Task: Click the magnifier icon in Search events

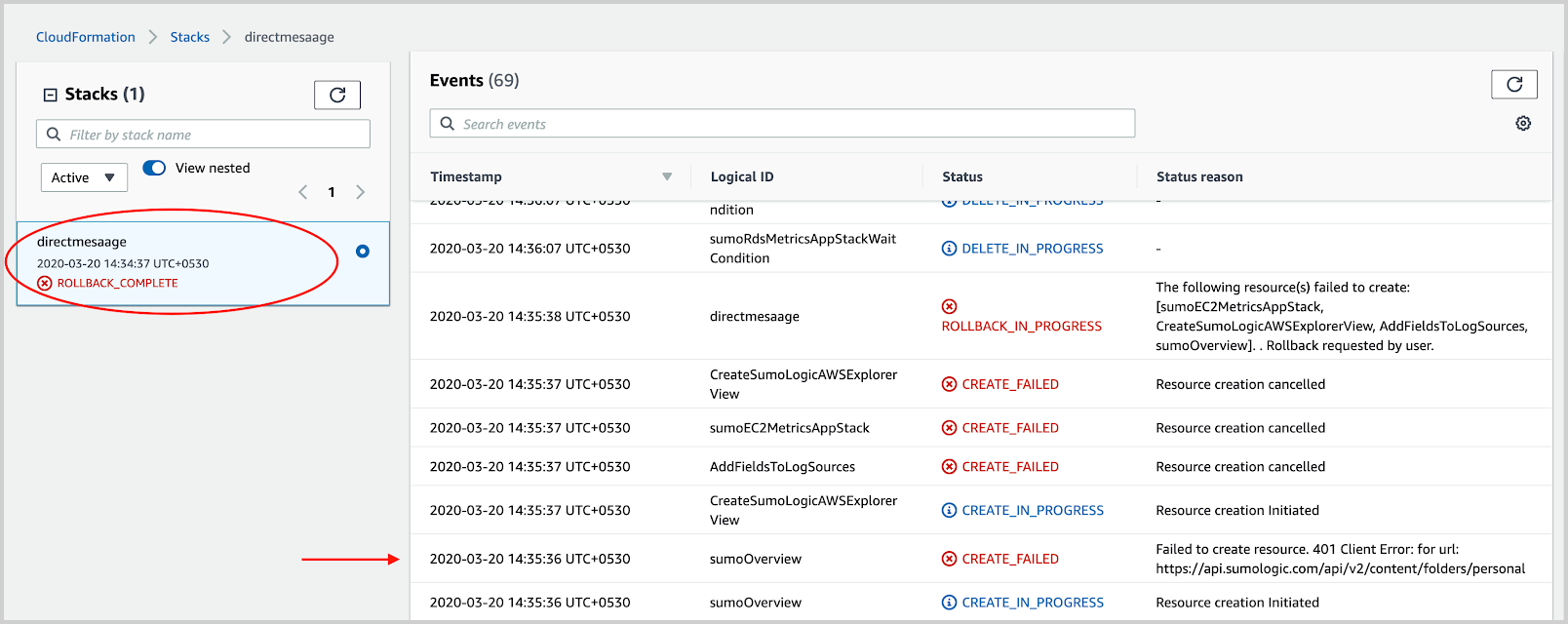Action: 448,124
